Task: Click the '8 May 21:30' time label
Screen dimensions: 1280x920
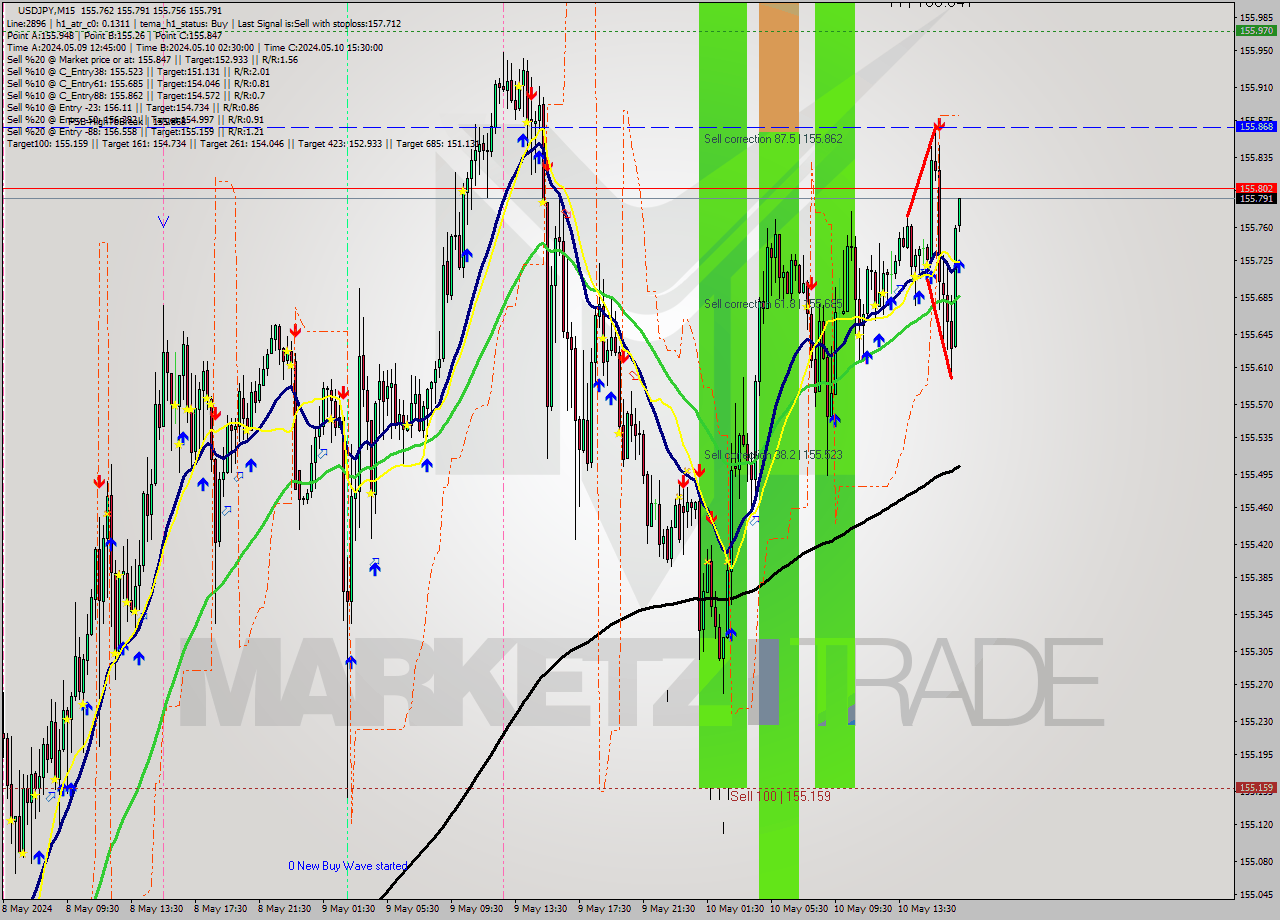Action: tap(285, 909)
